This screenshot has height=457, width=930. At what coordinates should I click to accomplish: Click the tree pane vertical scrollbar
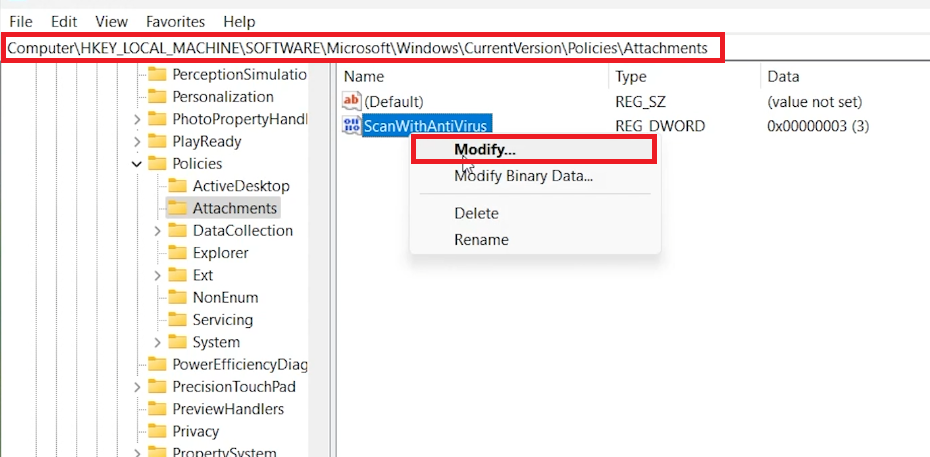[320, 261]
